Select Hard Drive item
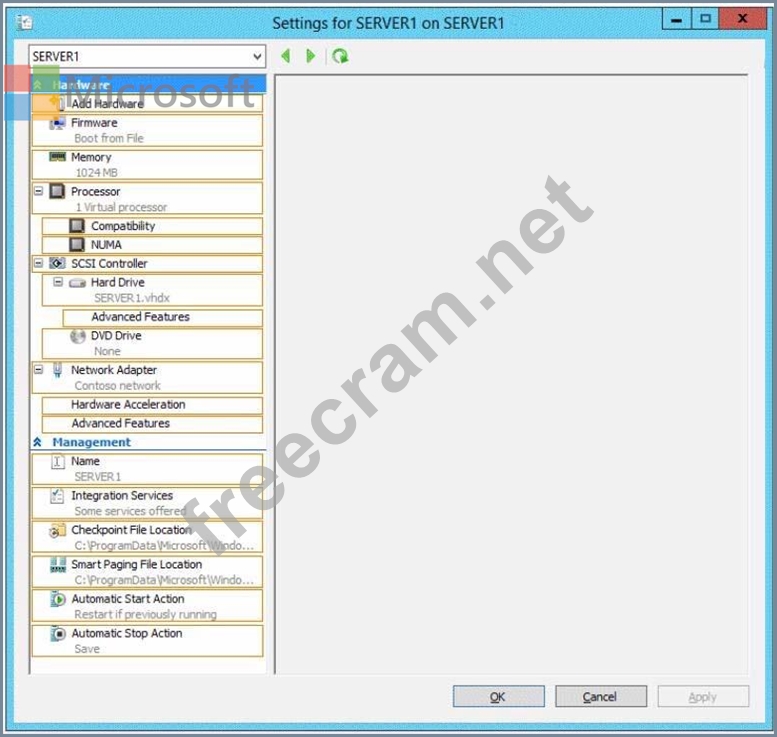 point(152,290)
